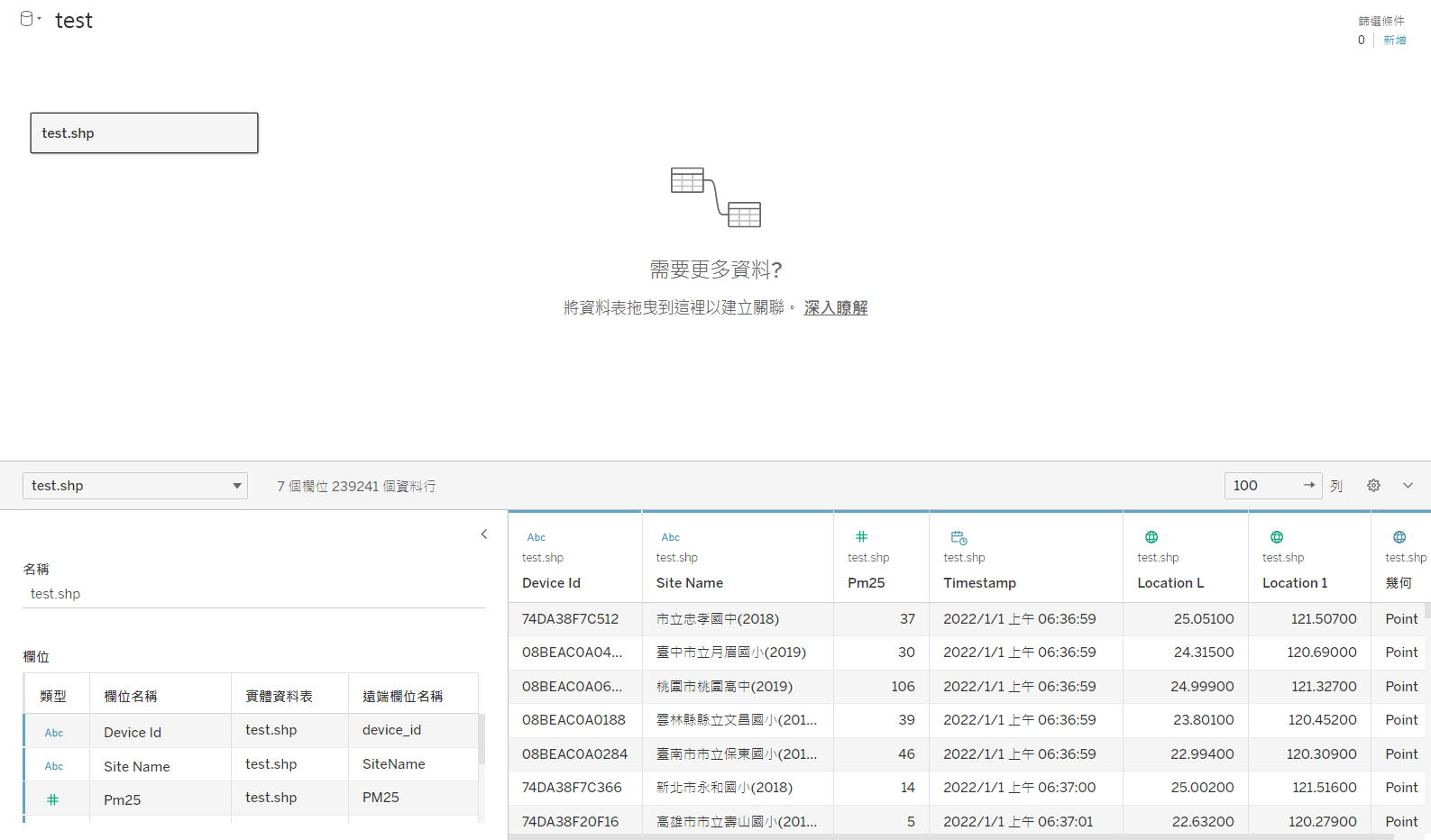
Task: Click the fields list vertical scrollbar
Action: 482,739
